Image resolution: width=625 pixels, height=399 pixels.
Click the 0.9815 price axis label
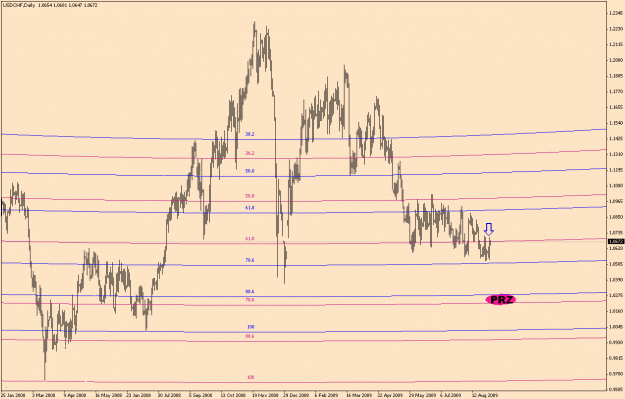616,358
